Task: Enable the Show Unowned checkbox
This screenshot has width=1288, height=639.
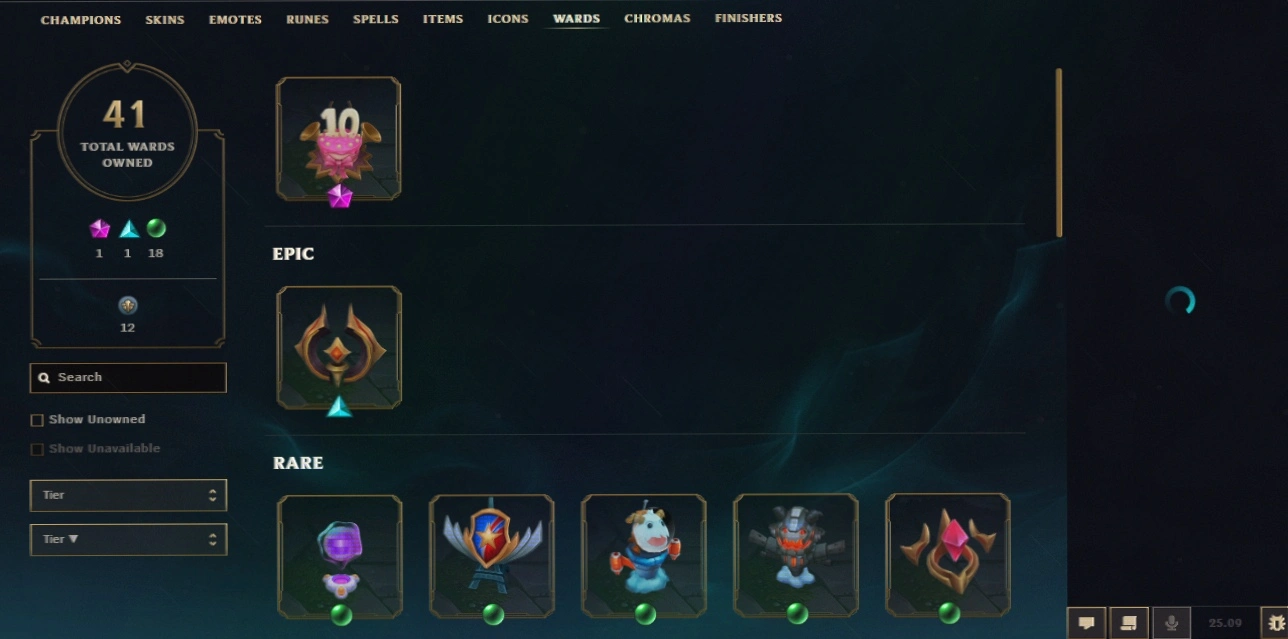Action: pyautogui.click(x=37, y=420)
